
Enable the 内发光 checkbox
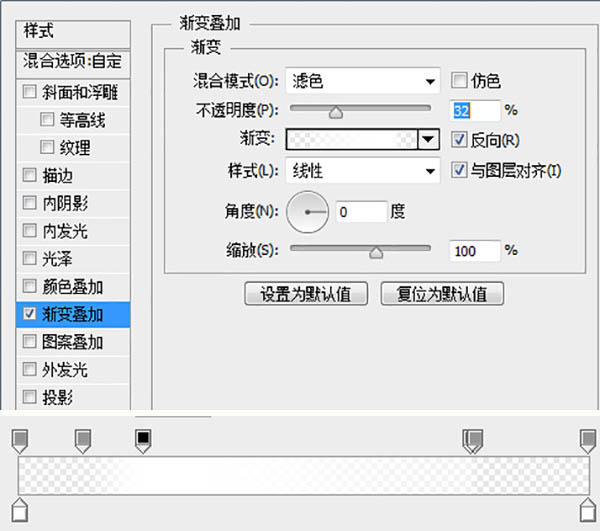point(29,231)
